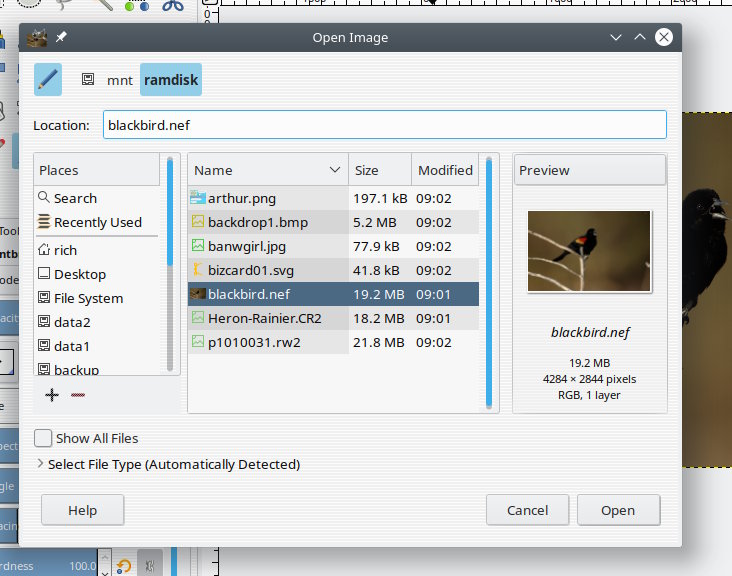Go to the mnt path segment
732x576 pixels.
click(120, 80)
